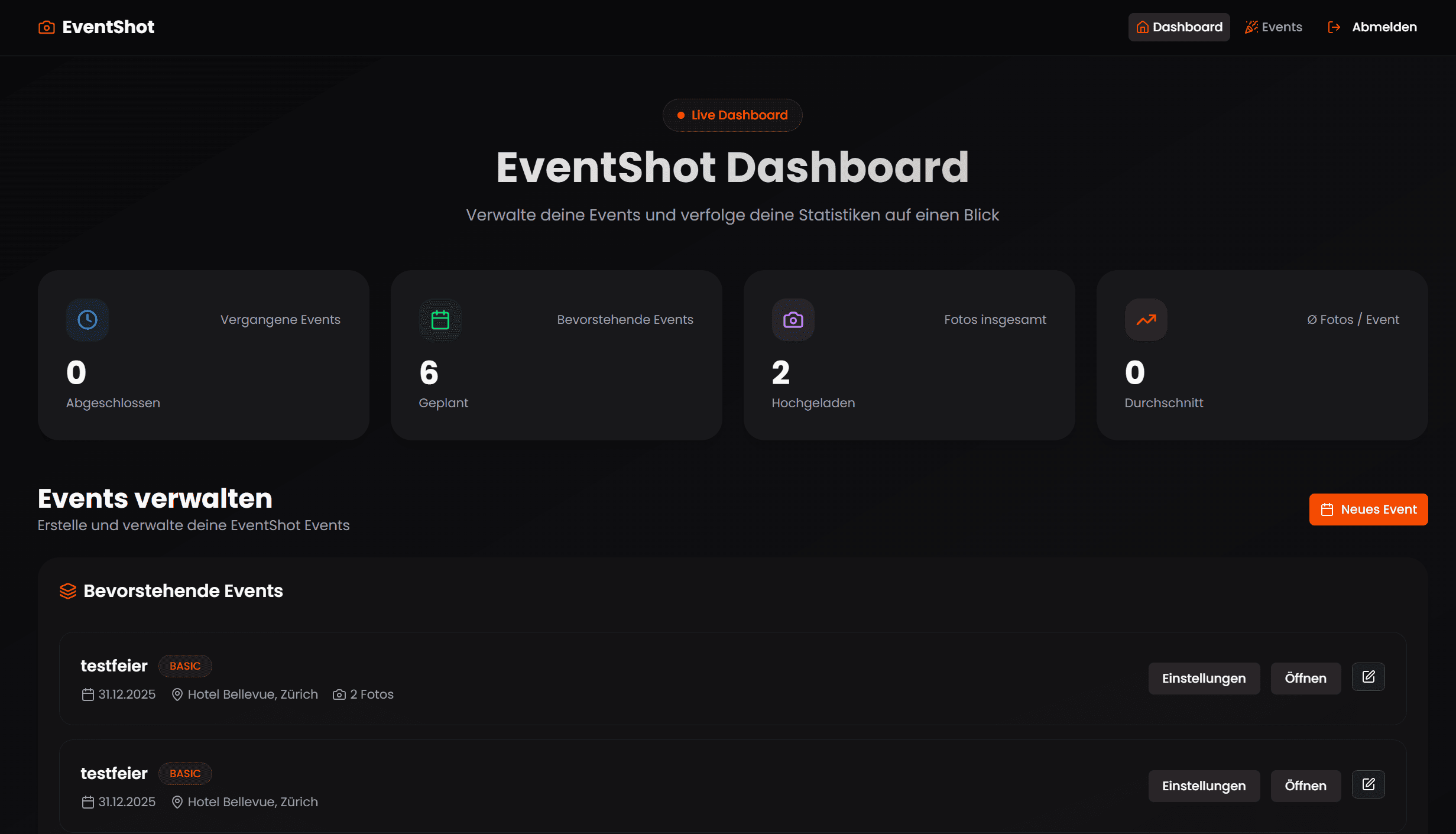Click the layers icon beside Bevorstehende Events heading
This screenshot has height=834, width=1456.
click(x=68, y=590)
